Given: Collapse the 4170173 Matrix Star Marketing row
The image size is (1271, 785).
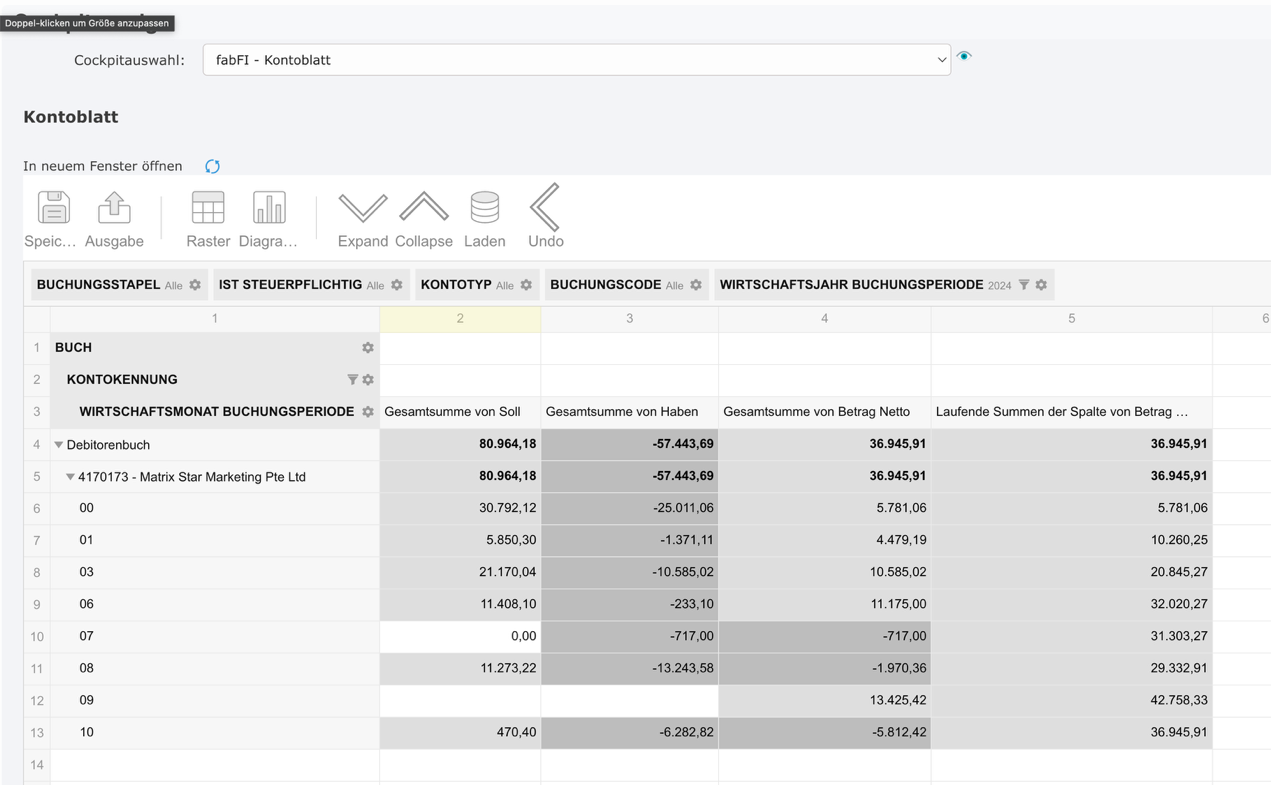Looking at the screenshot, I should click(x=70, y=477).
